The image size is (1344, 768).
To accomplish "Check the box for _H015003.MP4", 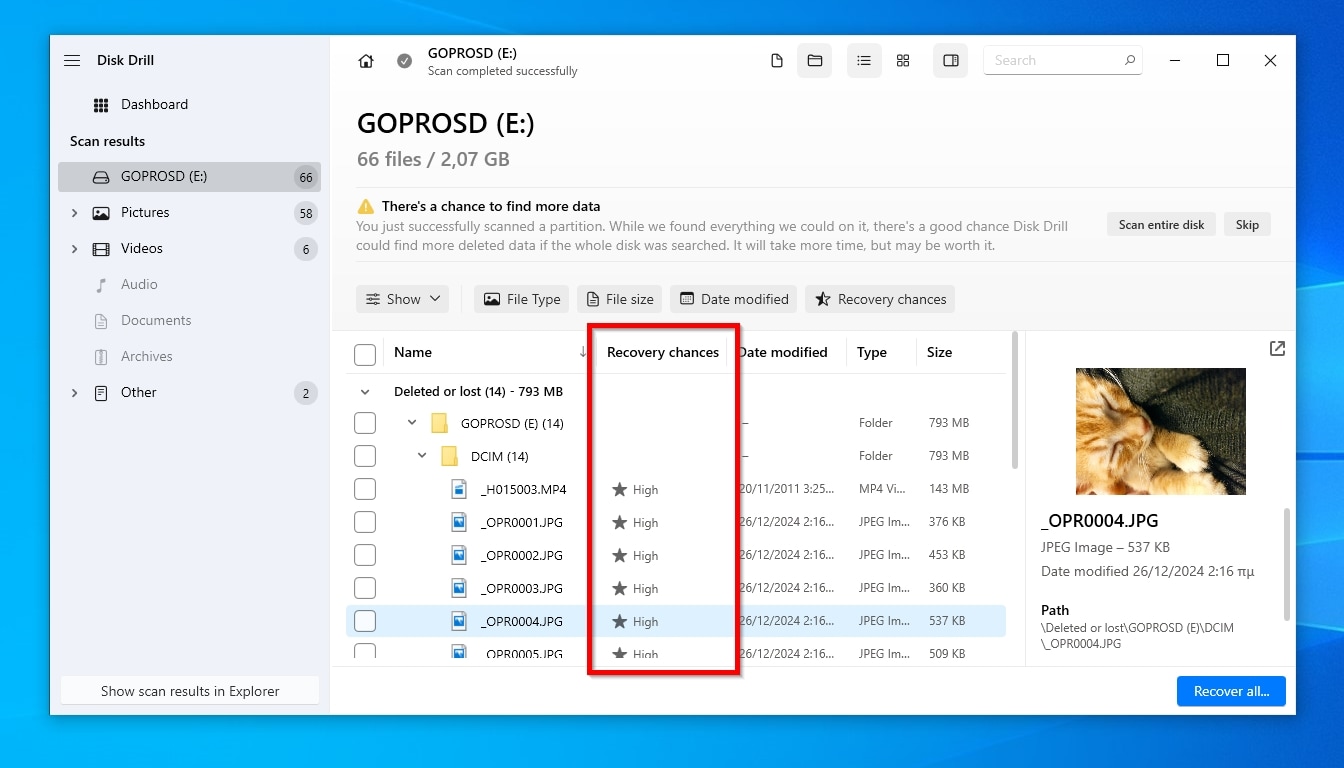I will coord(365,489).
